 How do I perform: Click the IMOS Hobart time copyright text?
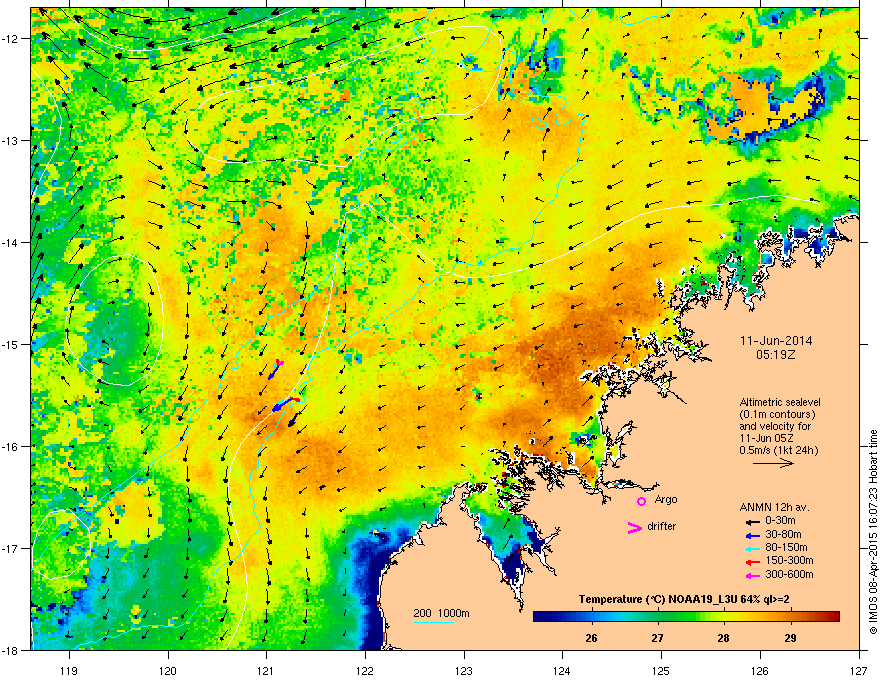pos(873,532)
